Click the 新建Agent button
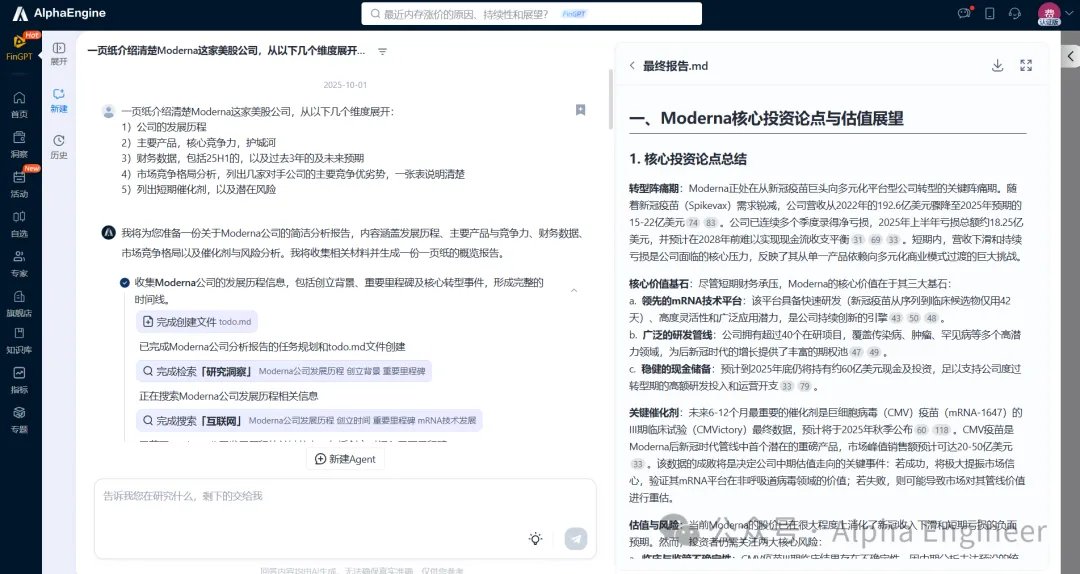 [345, 459]
